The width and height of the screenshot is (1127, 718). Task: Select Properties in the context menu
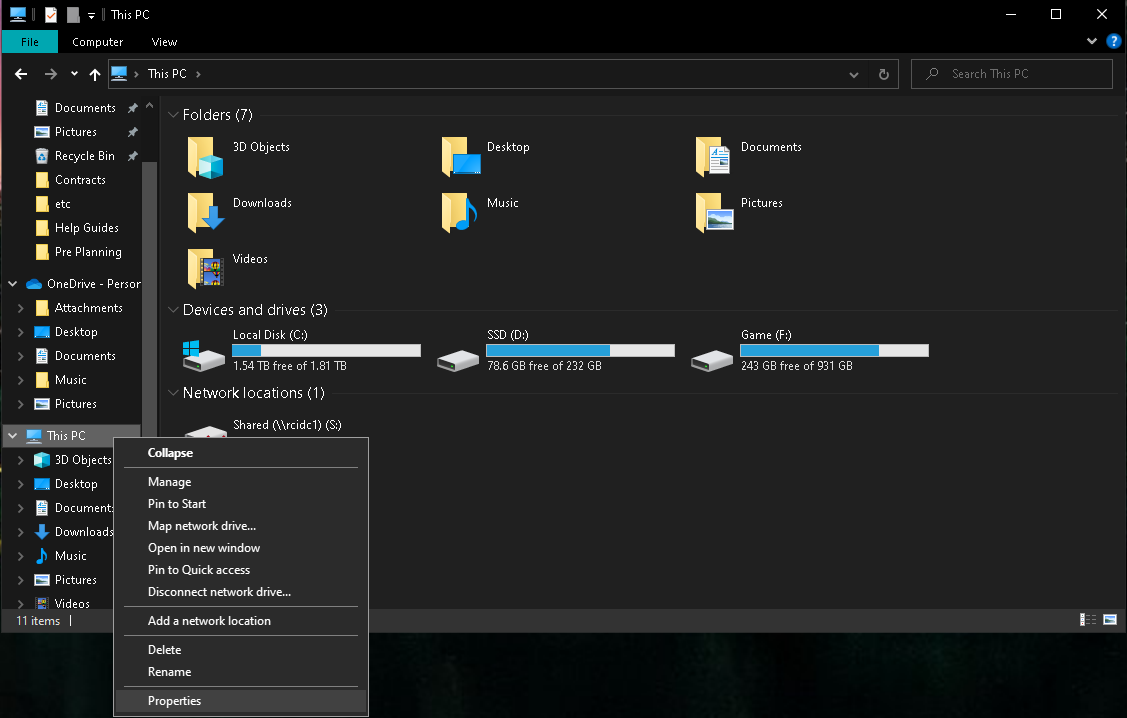tap(174, 701)
